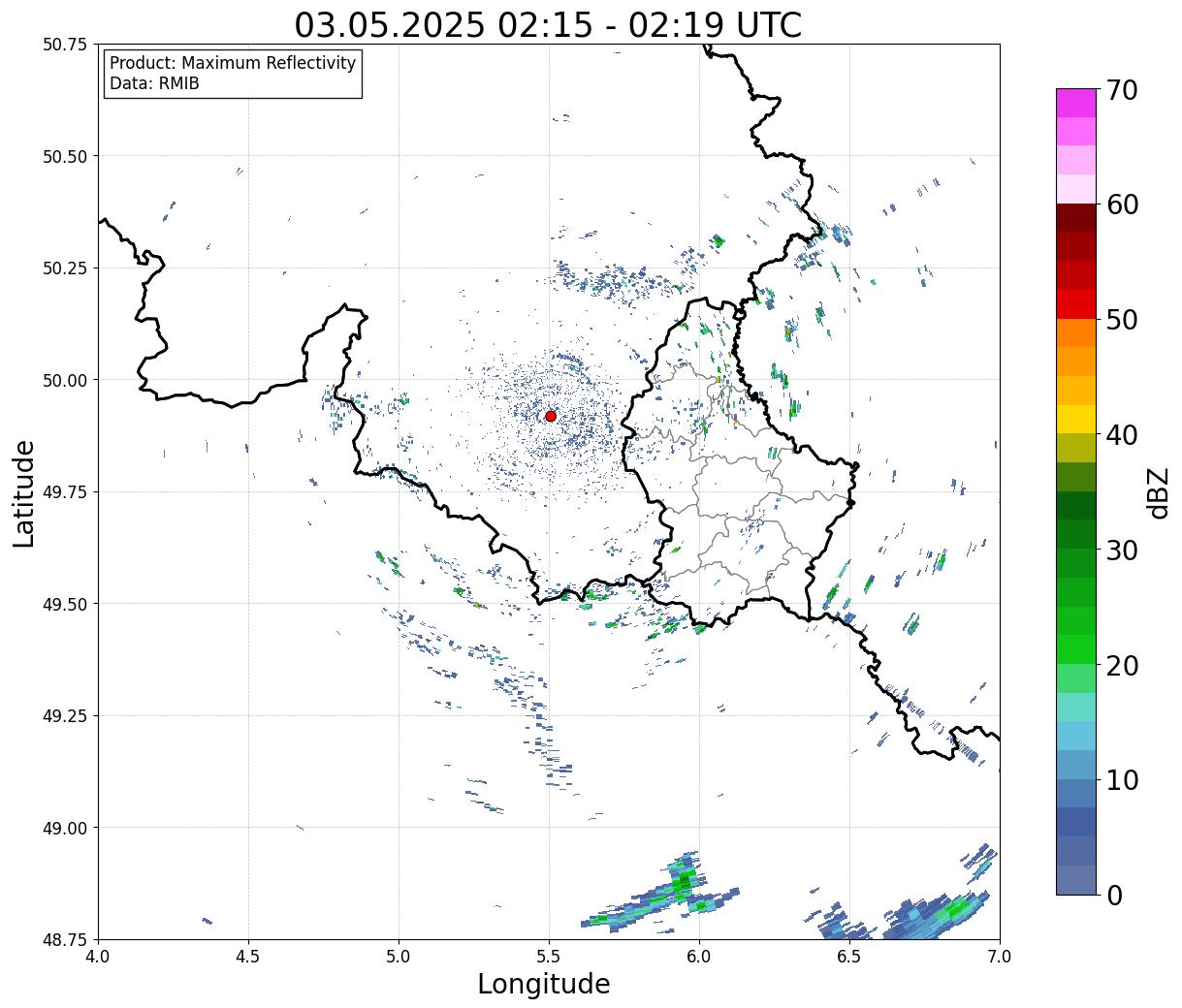Viewport: 1182px width, 1008px height.
Task: Click the longitude tick label 5.5
Action: tap(549, 957)
